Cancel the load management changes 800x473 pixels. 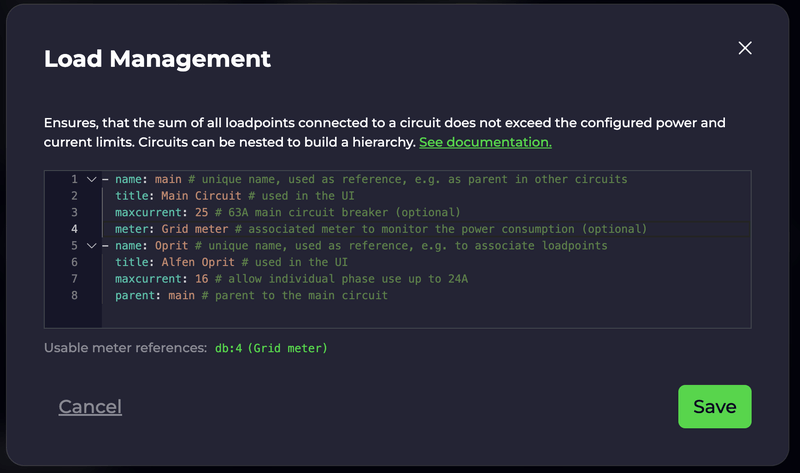pos(90,407)
